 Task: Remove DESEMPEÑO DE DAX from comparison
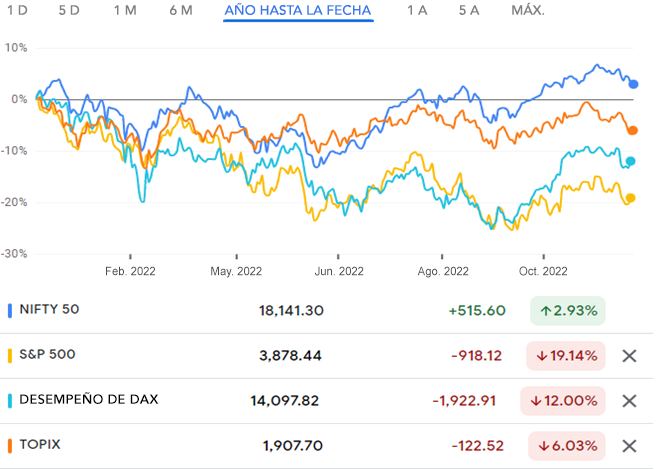(x=629, y=401)
